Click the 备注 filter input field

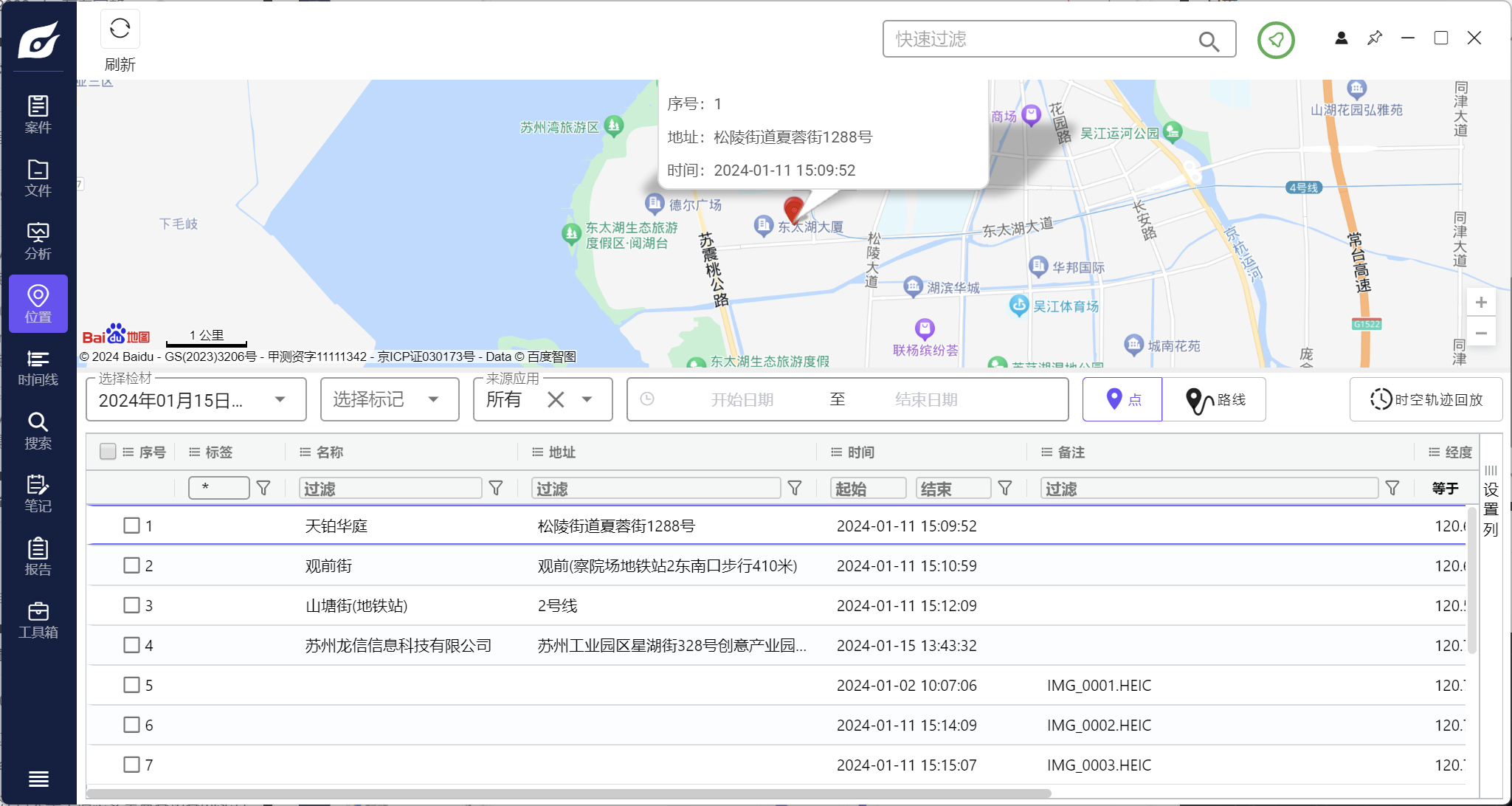click(x=1209, y=488)
